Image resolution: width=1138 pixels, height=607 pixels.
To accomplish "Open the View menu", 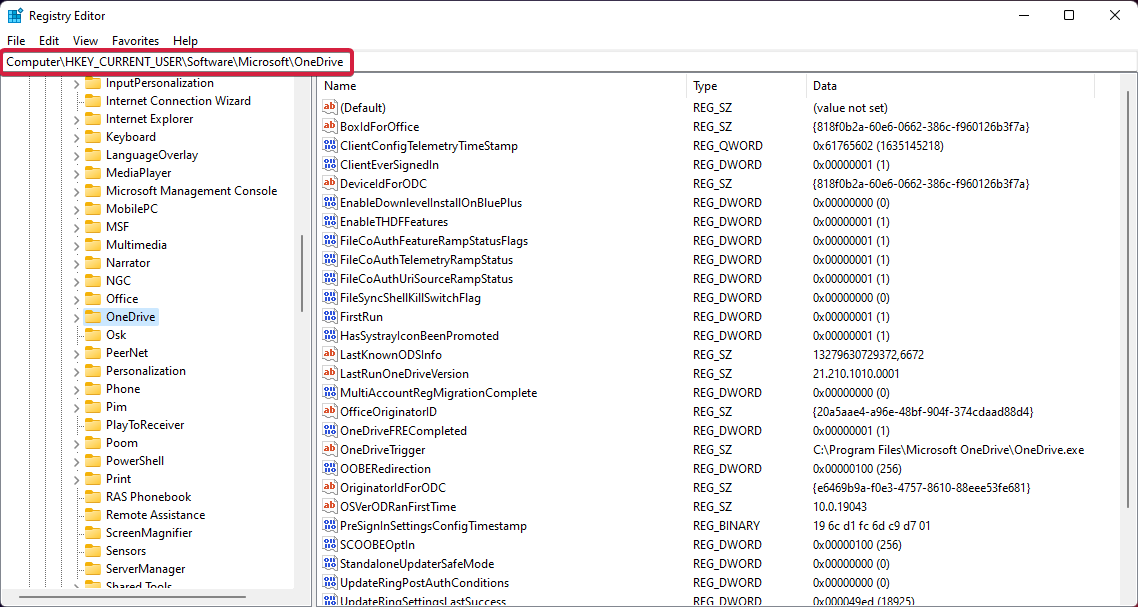I will point(86,41).
